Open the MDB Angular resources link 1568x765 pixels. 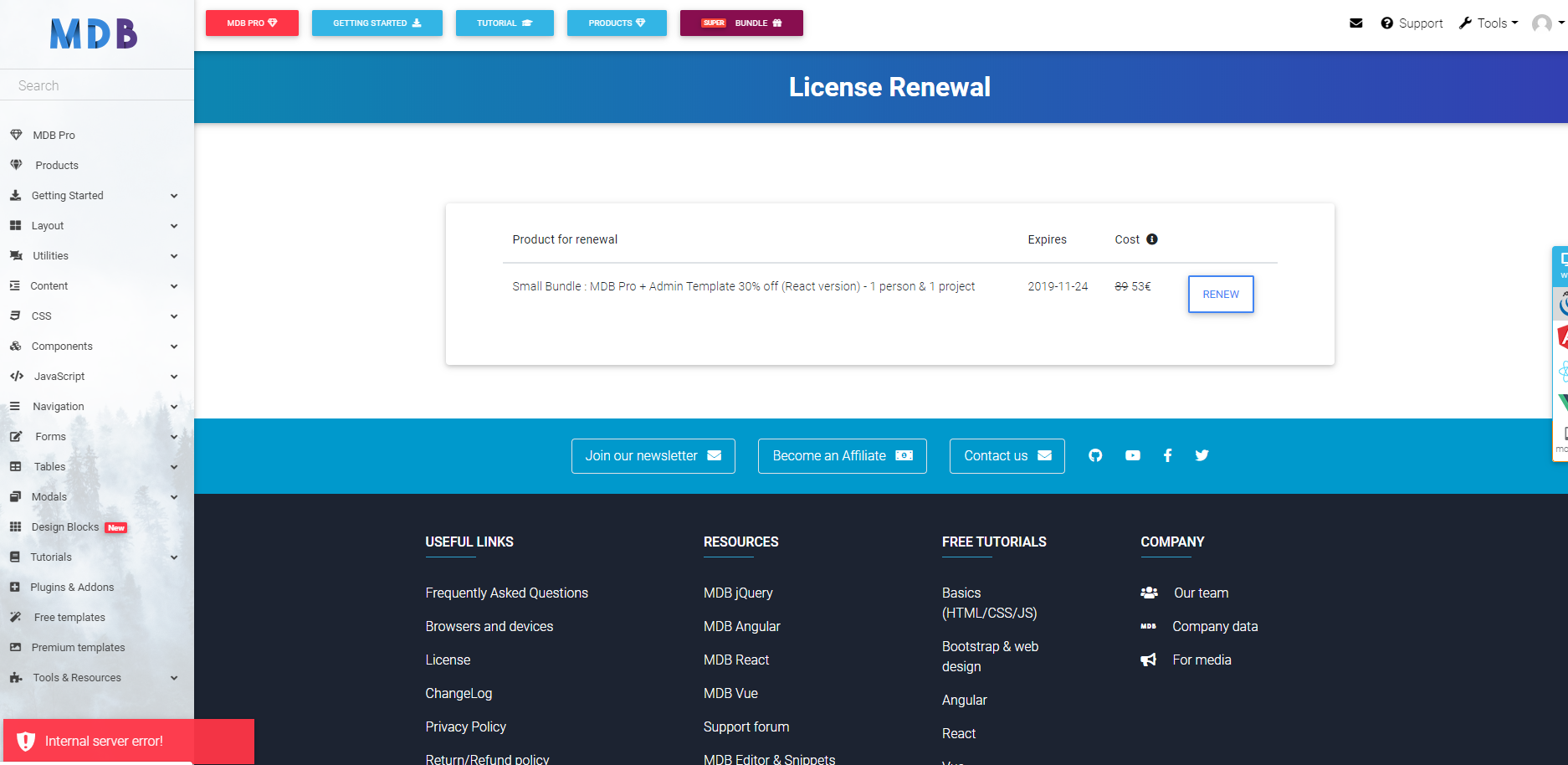coord(742,626)
